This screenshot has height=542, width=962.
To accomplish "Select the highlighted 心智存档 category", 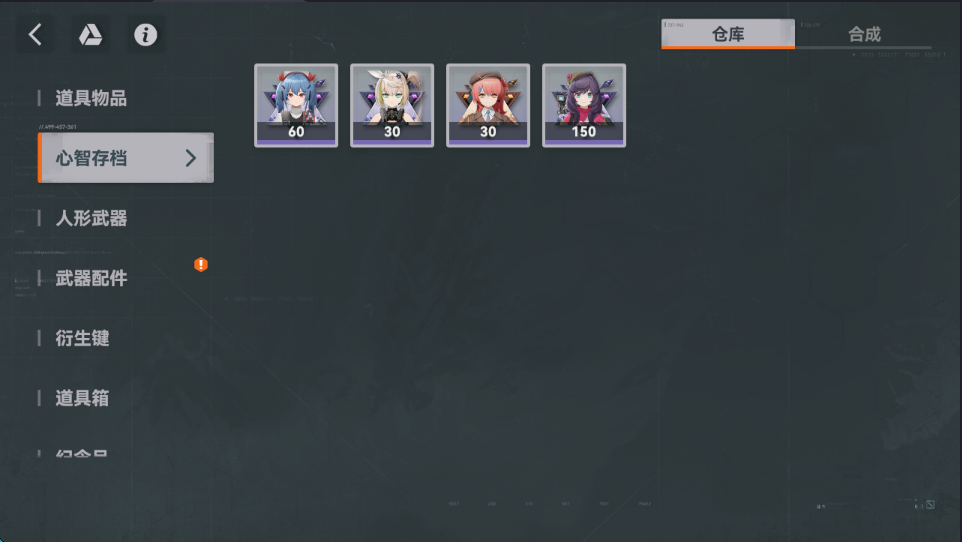I will coord(126,158).
